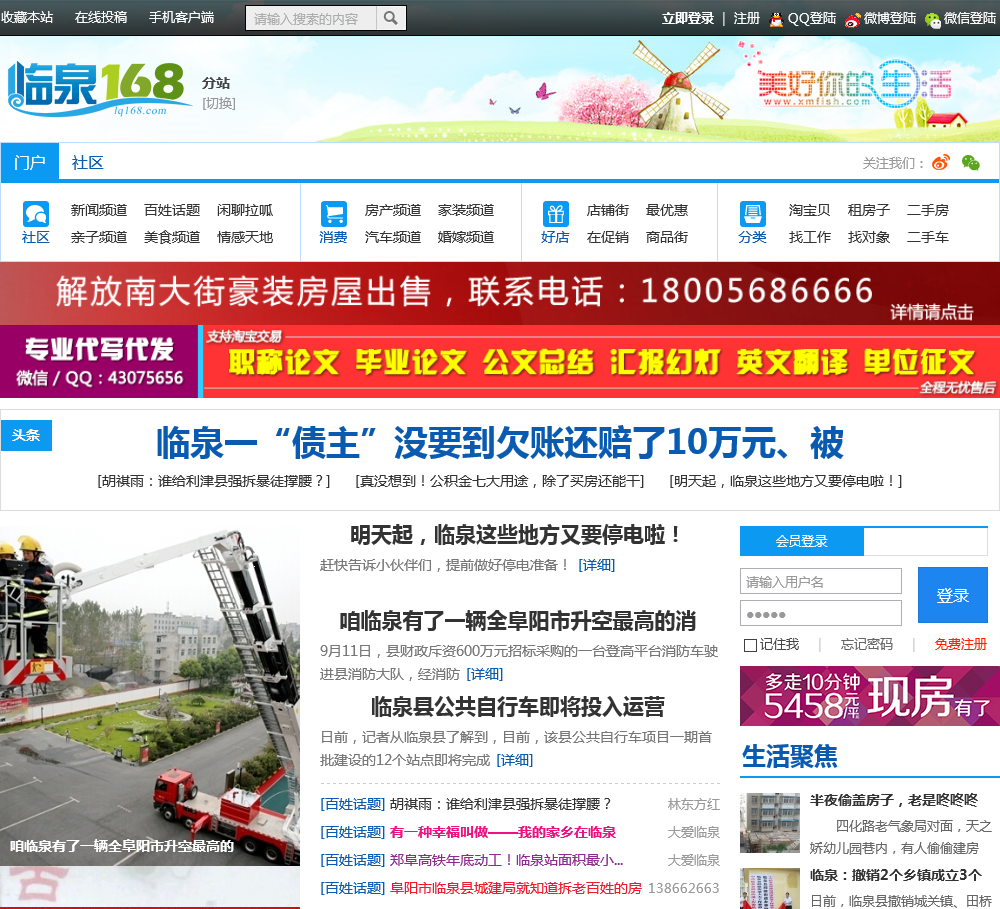This screenshot has height=909, width=1000.
Task: Click 注册 link in top bar
Action: point(746,18)
